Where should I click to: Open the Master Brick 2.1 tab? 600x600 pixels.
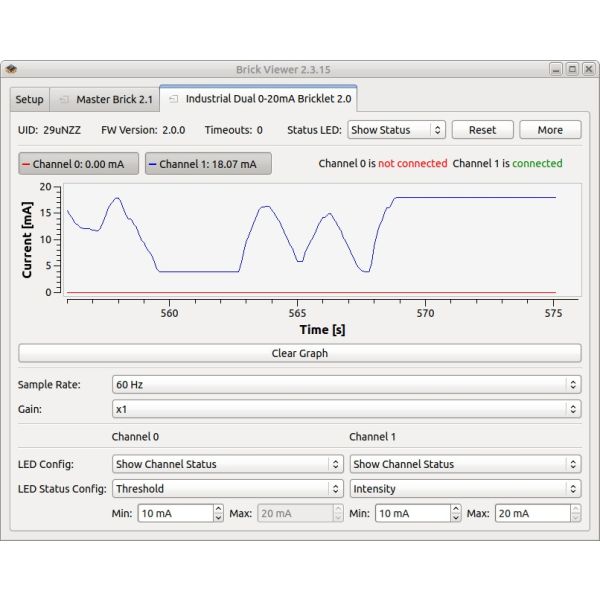pyautogui.click(x=104, y=99)
